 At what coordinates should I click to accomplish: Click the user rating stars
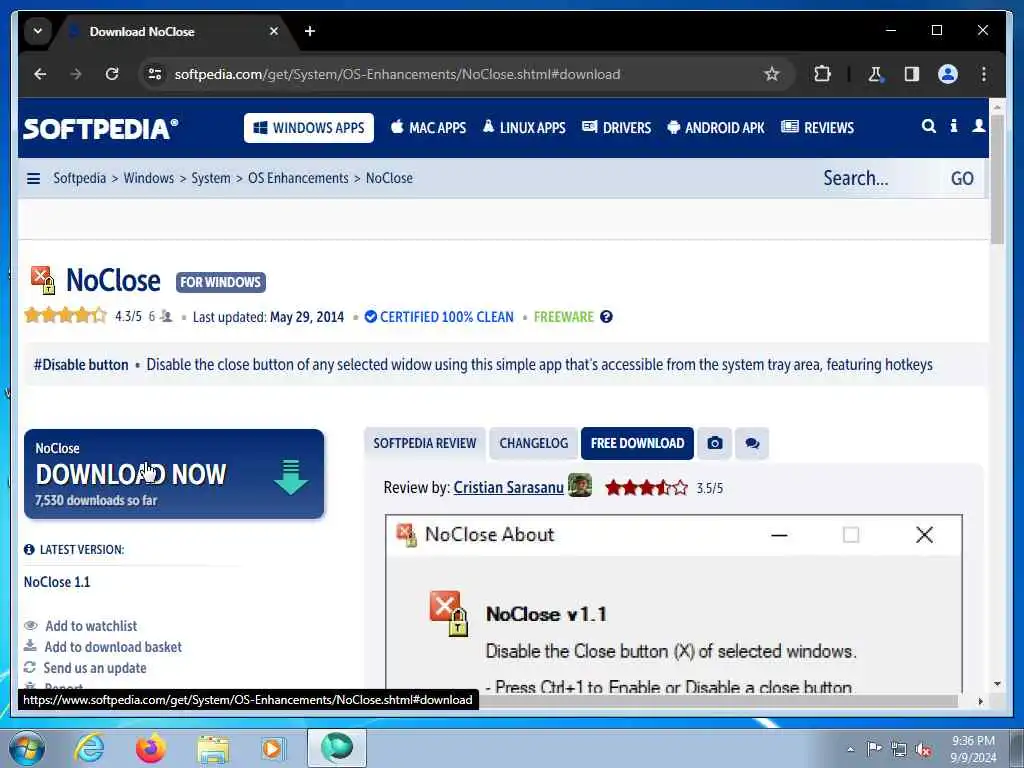65,316
